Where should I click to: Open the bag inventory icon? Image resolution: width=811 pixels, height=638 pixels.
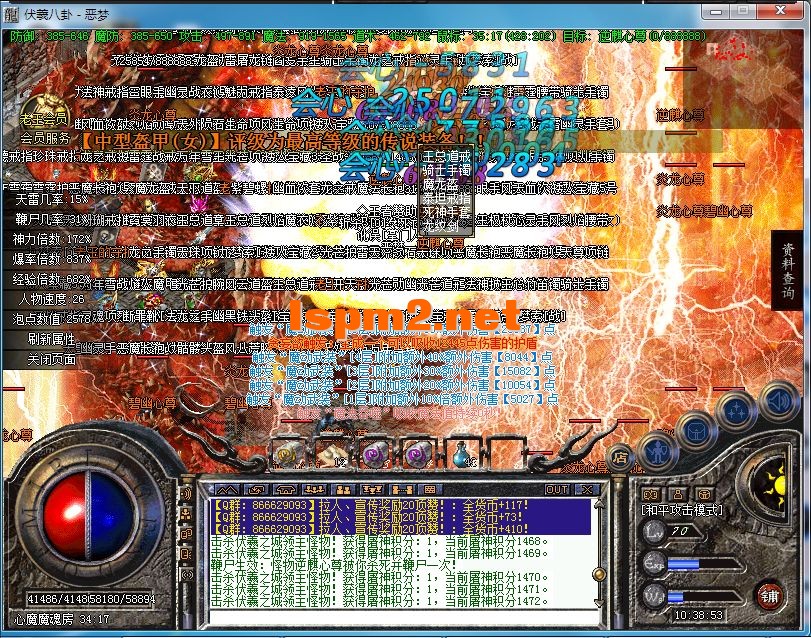(696, 431)
